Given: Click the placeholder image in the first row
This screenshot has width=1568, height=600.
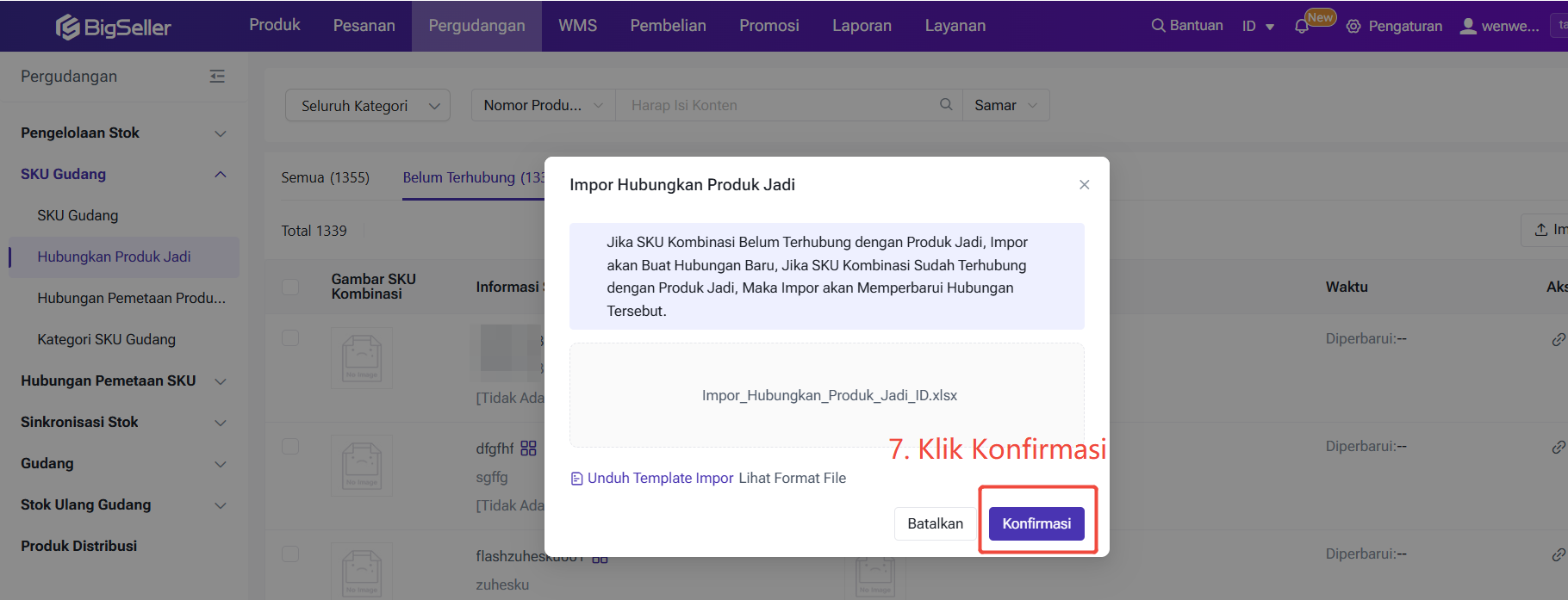Looking at the screenshot, I should tap(362, 358).
